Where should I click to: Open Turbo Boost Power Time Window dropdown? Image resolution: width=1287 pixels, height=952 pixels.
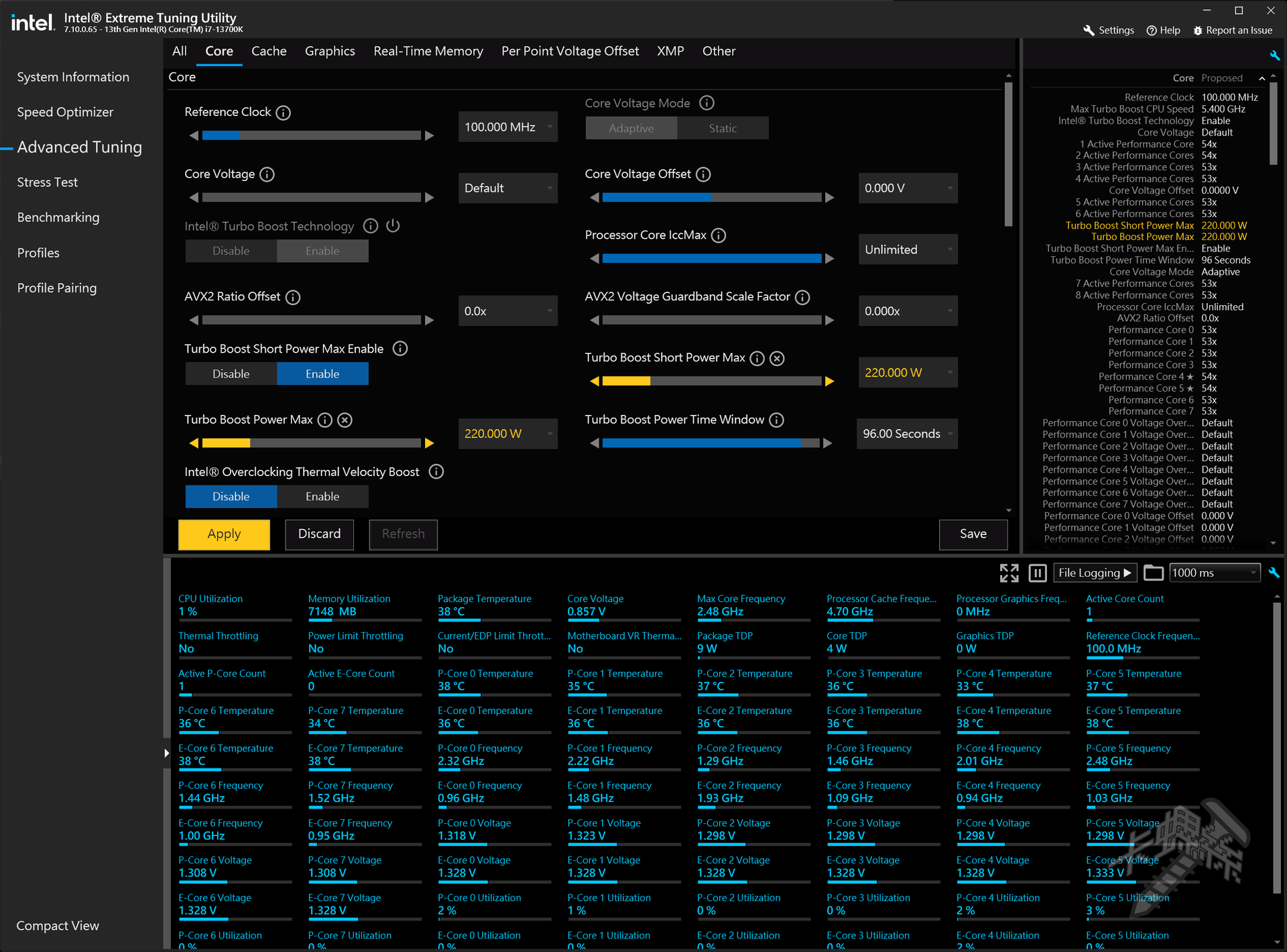click(907, 434)
